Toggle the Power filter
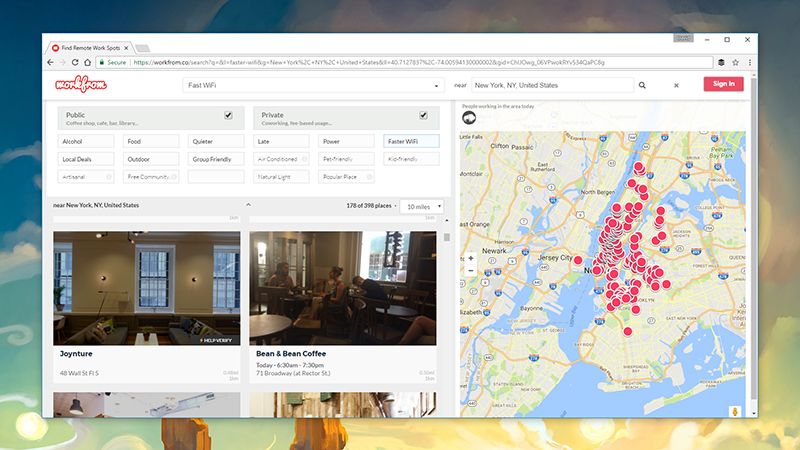 click(346, 141)
